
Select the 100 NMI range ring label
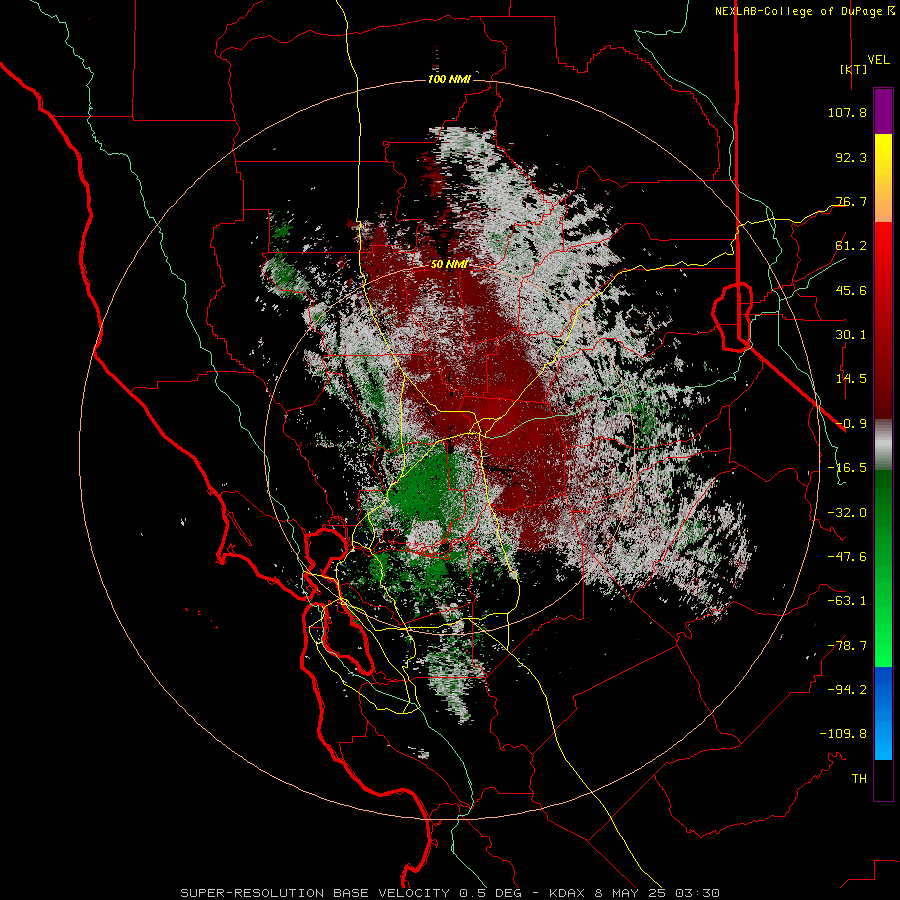coord(449,79)
